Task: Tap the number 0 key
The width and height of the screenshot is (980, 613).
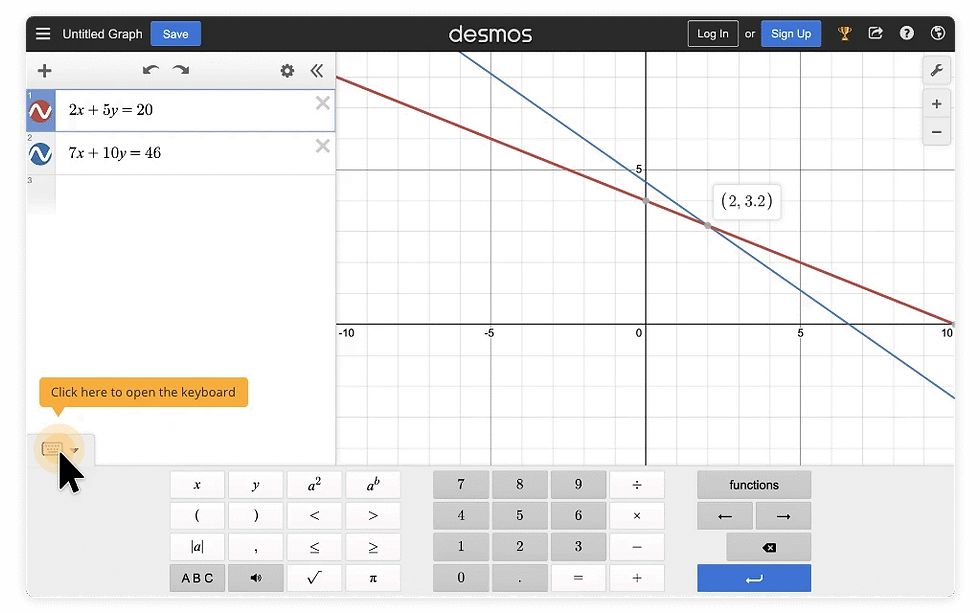Action: tap(461, 578)
